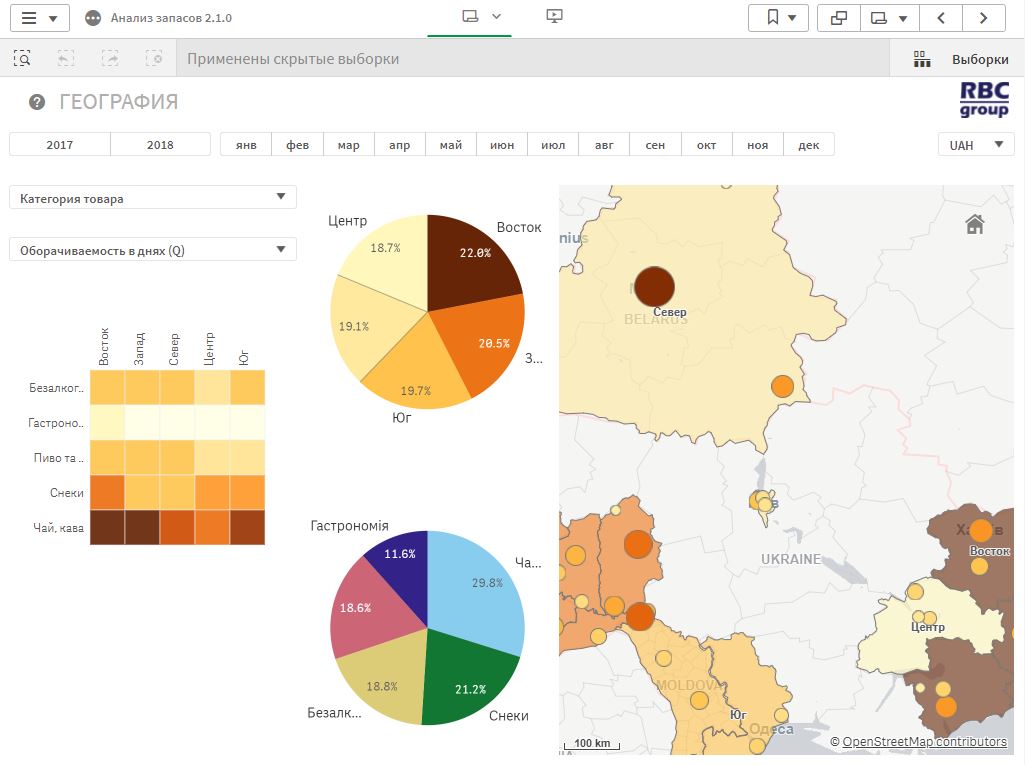Go to next sheet arrow

click(x=984, y=18)
